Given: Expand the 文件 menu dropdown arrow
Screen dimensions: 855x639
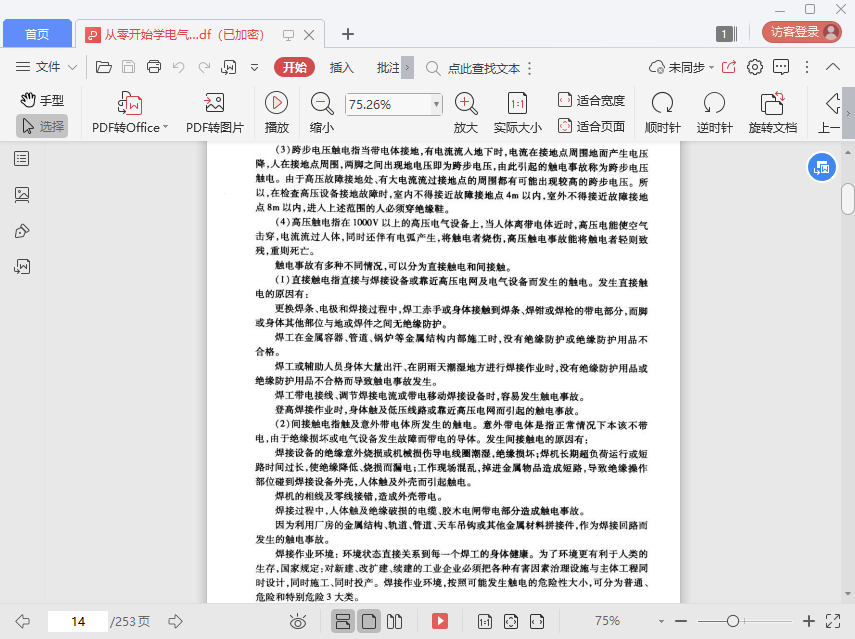Looking at the screenshot, I should tap(73, 67).
